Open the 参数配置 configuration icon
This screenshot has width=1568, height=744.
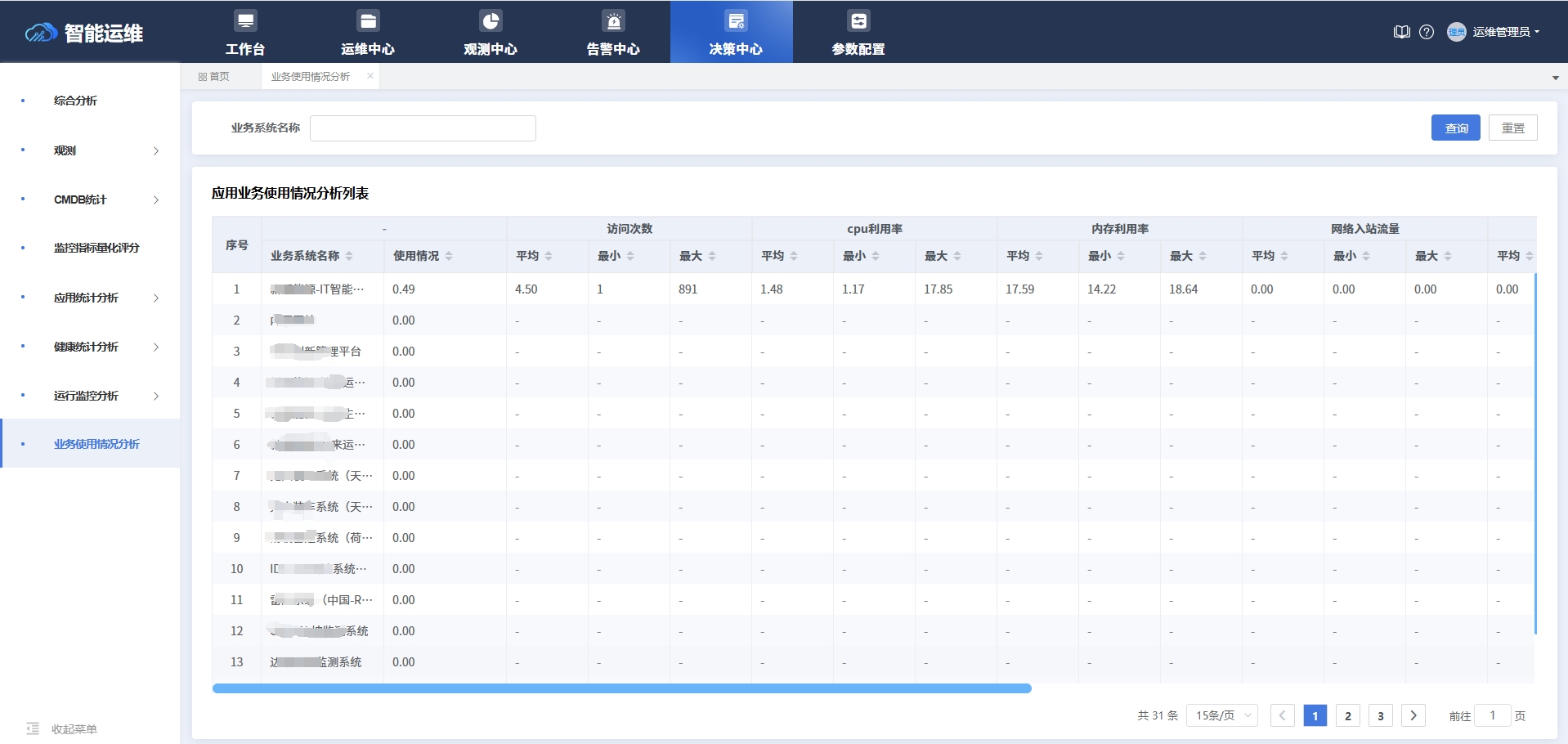[858, 31]
